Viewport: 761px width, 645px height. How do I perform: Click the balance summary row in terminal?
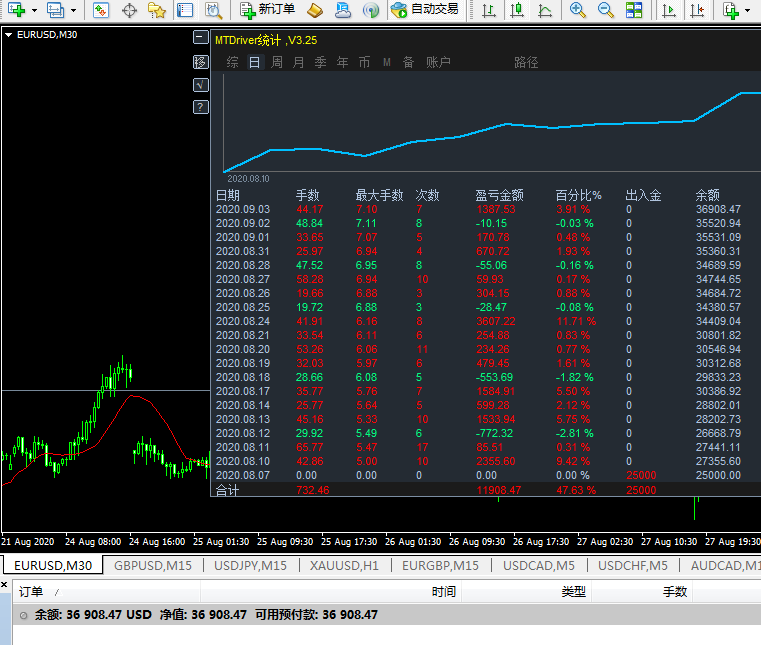coord(387,615)
